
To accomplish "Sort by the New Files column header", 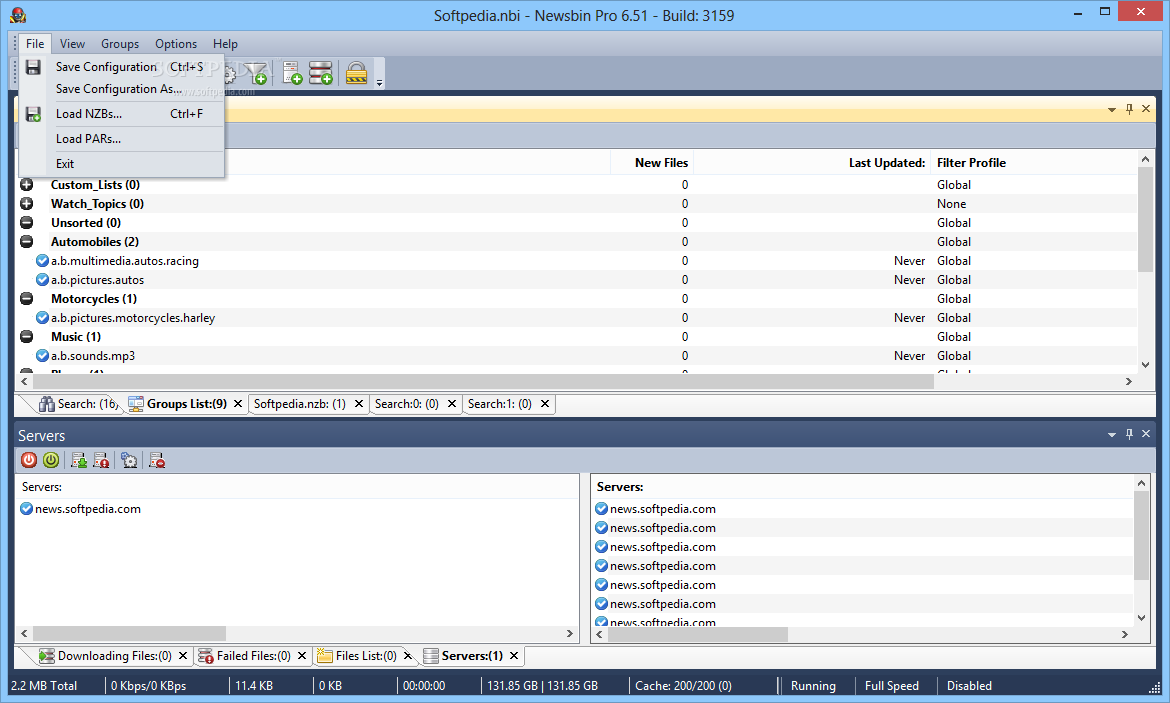I will [x=651, y=163].
